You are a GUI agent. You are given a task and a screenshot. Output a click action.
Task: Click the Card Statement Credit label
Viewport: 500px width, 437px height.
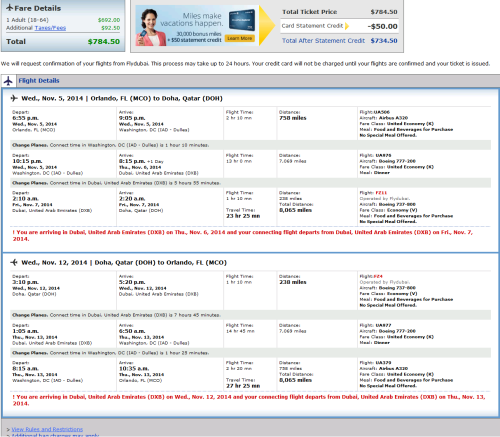click(x=312, y=26)
